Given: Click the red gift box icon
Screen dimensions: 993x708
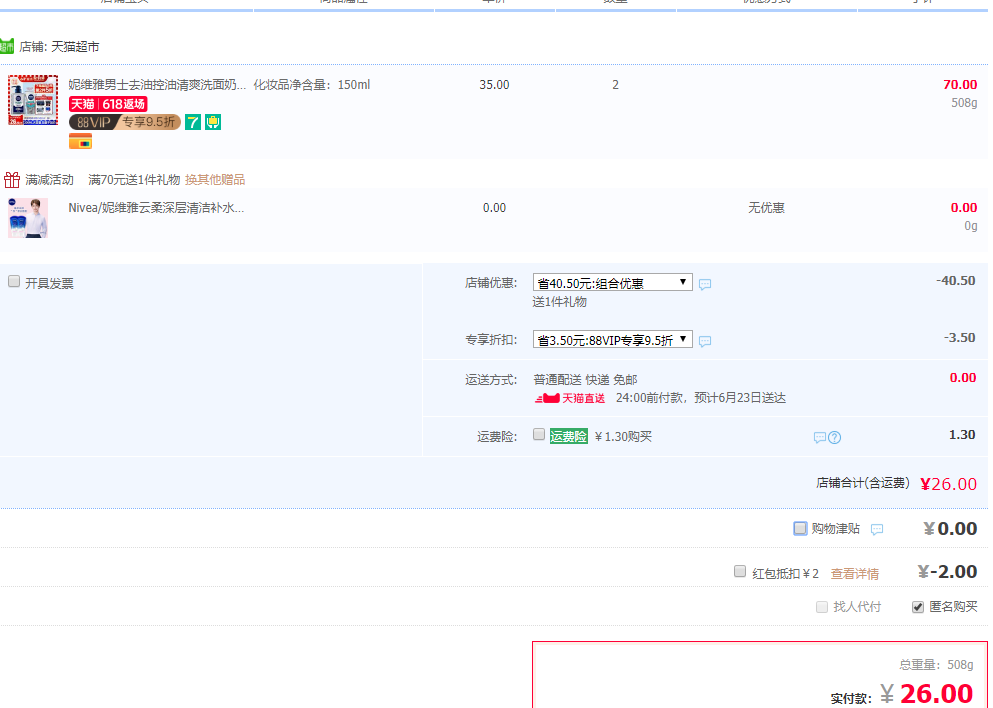Looking at the screenshot, I should [x=12, y=180].
